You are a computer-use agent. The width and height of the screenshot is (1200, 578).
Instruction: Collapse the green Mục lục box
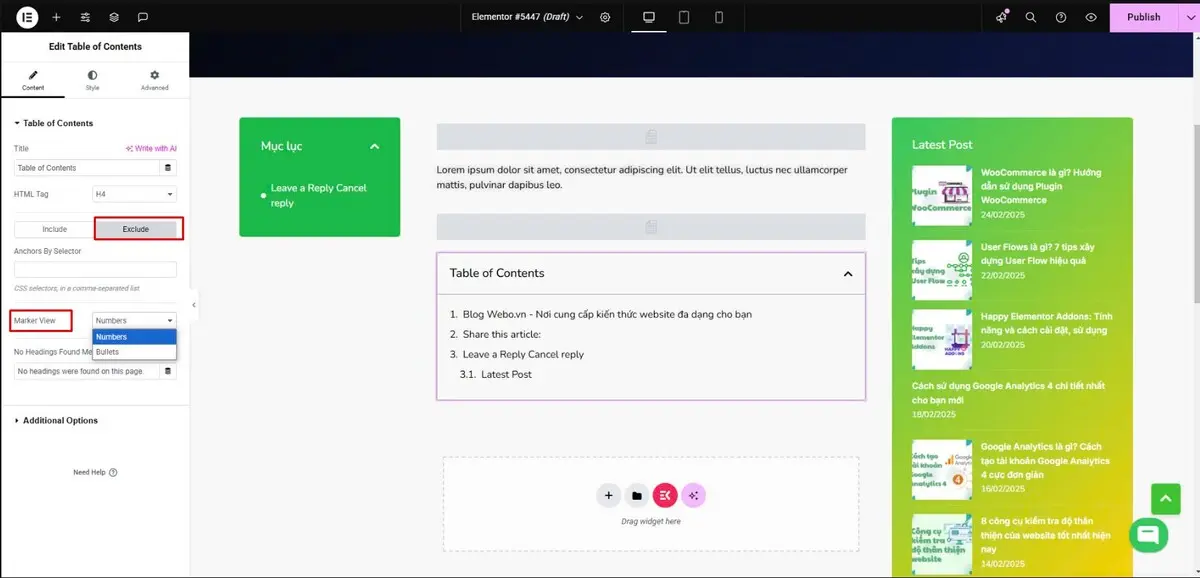tap(375, 146)
